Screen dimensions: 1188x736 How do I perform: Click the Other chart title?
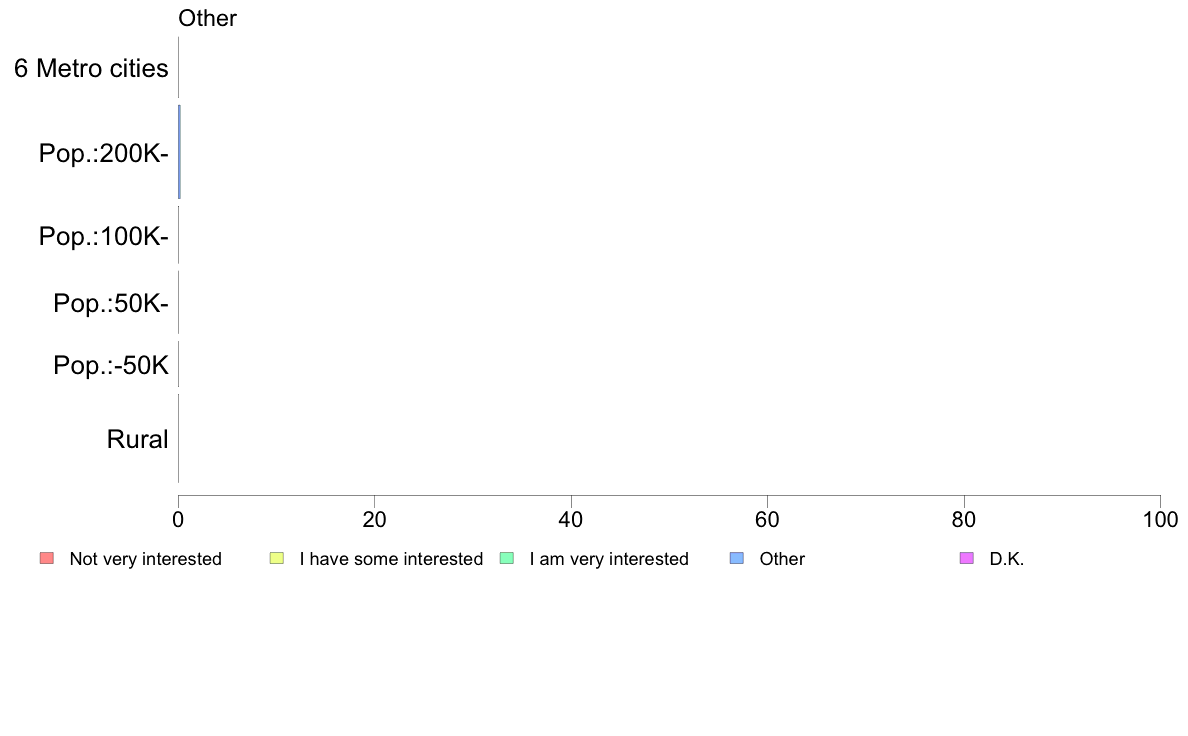tap(207, 18)
